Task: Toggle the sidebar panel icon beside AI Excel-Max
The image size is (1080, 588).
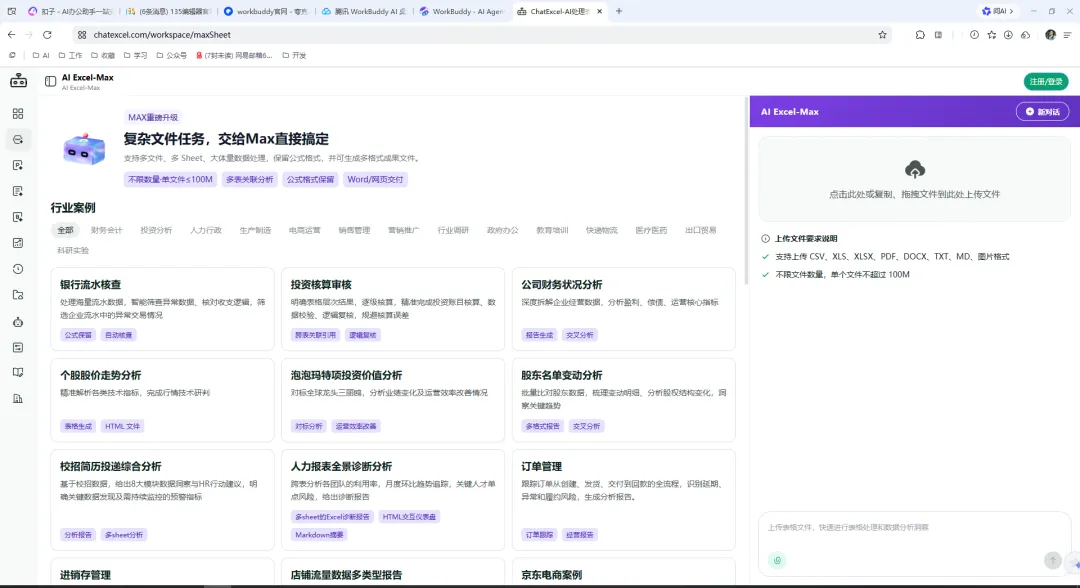Action: [50, 81]
